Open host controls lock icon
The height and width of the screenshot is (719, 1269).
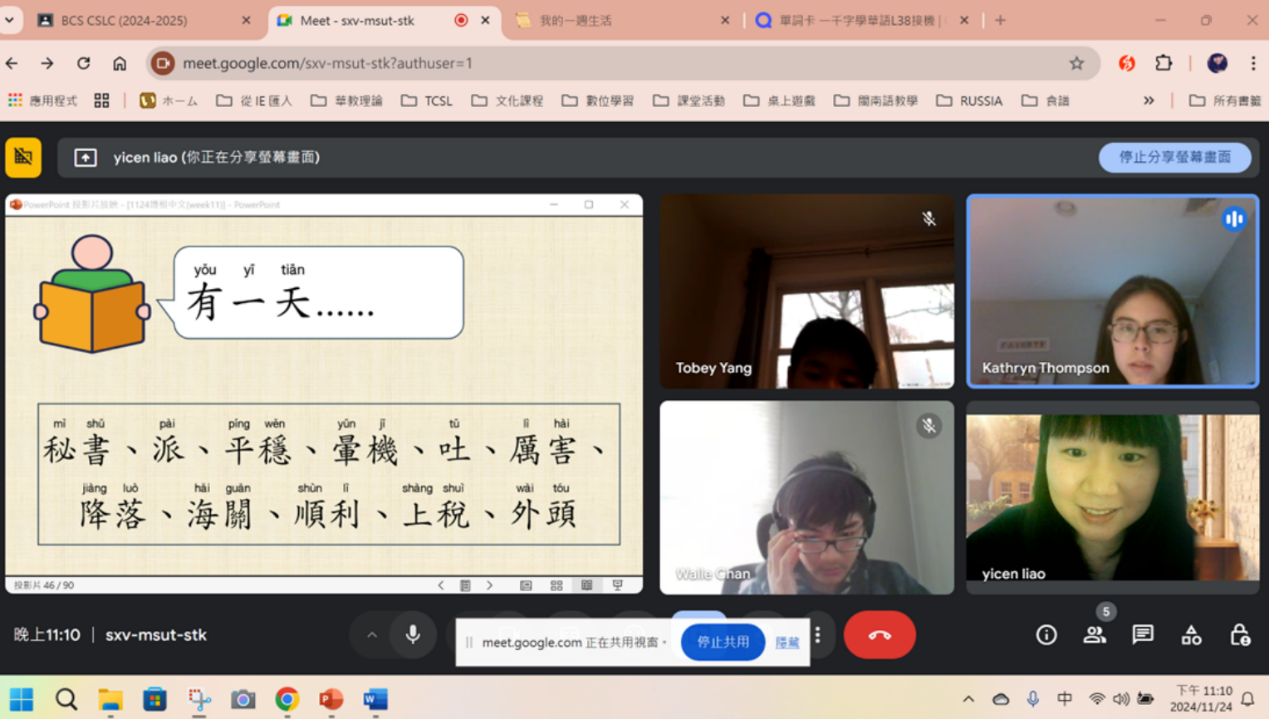click(x=1239, y=634)
